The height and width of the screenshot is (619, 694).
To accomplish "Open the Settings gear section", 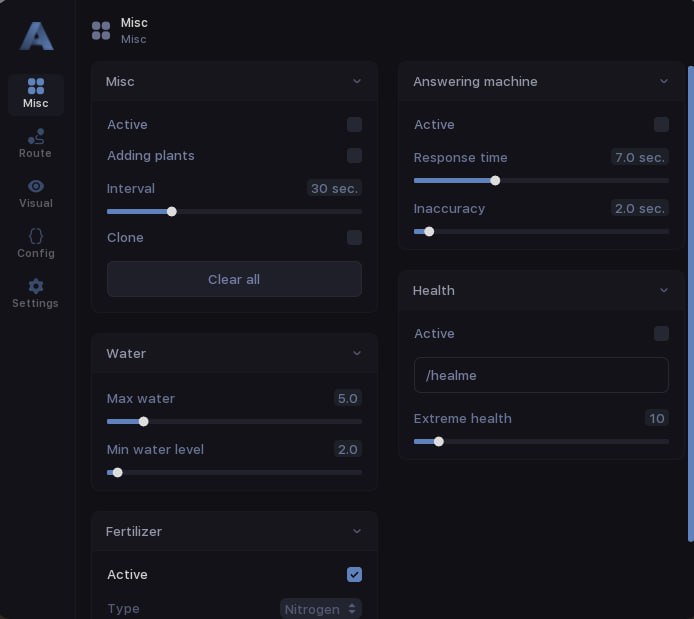I will point(36,293).
